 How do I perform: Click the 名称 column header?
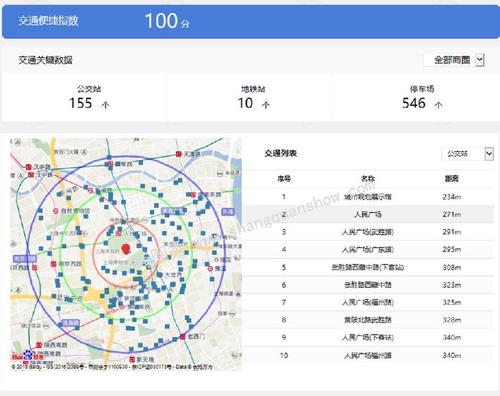[368, 179]
